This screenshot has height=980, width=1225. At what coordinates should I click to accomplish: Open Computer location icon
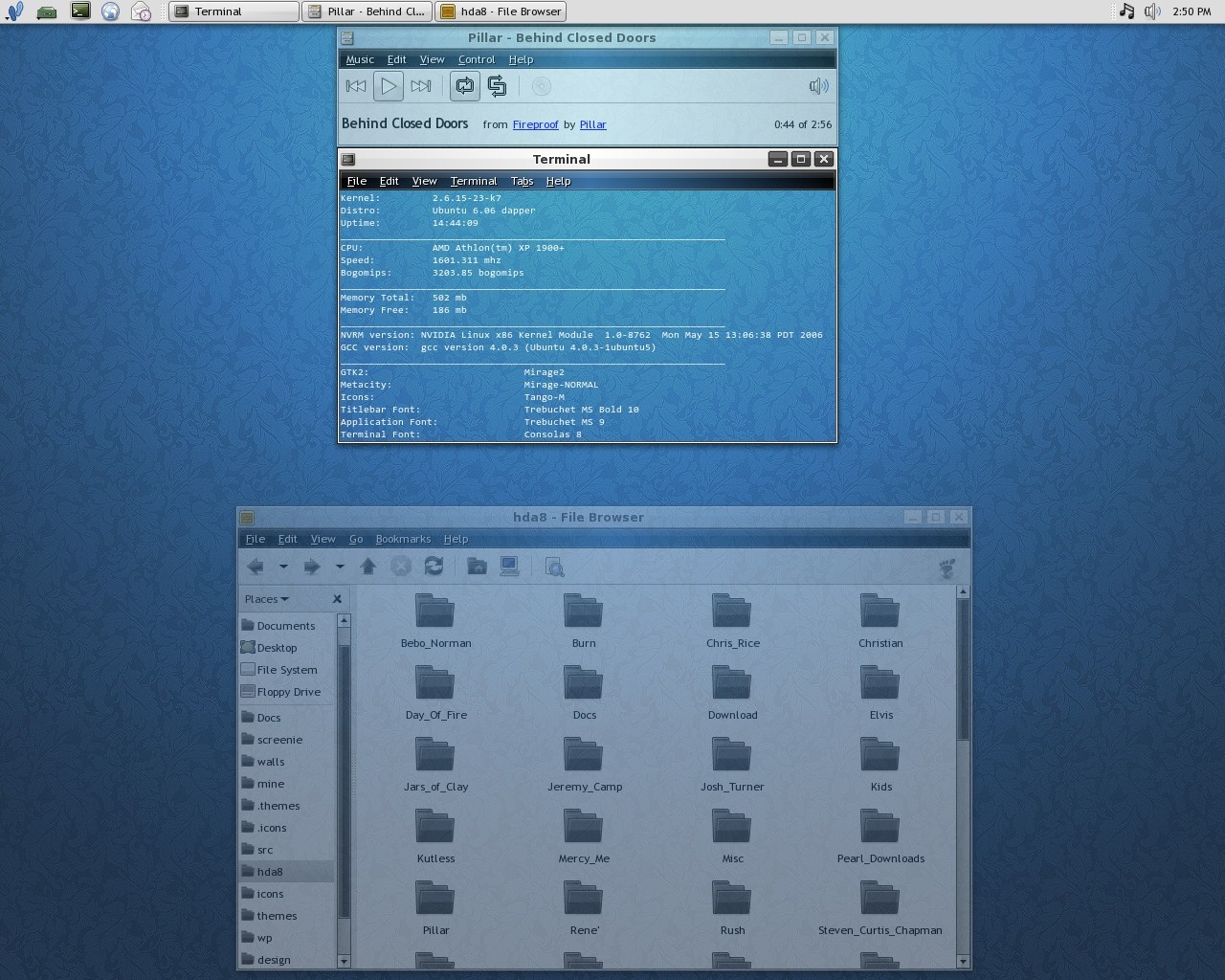tap(510, 567)
